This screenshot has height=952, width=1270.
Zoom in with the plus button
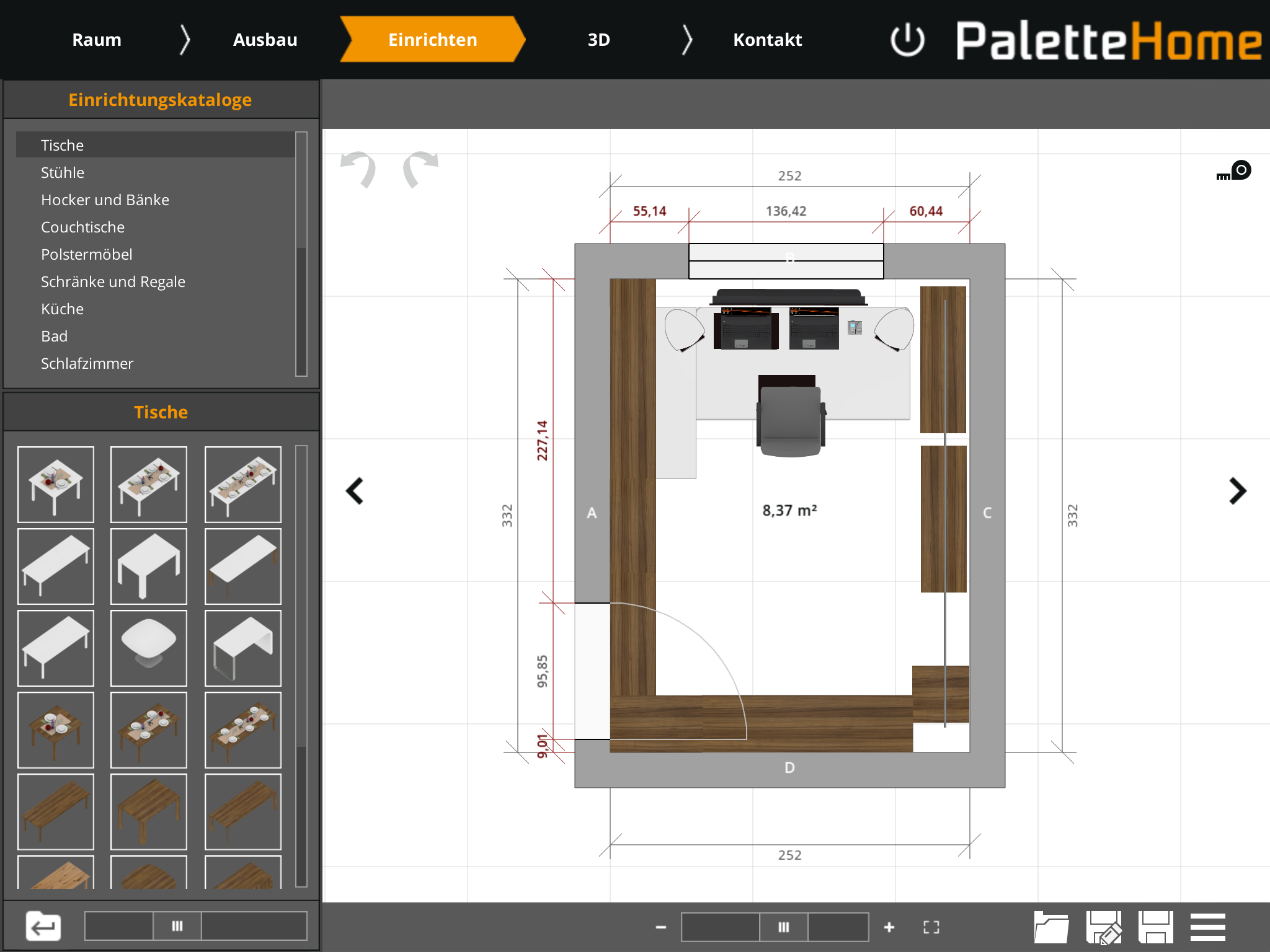(889, 927)
